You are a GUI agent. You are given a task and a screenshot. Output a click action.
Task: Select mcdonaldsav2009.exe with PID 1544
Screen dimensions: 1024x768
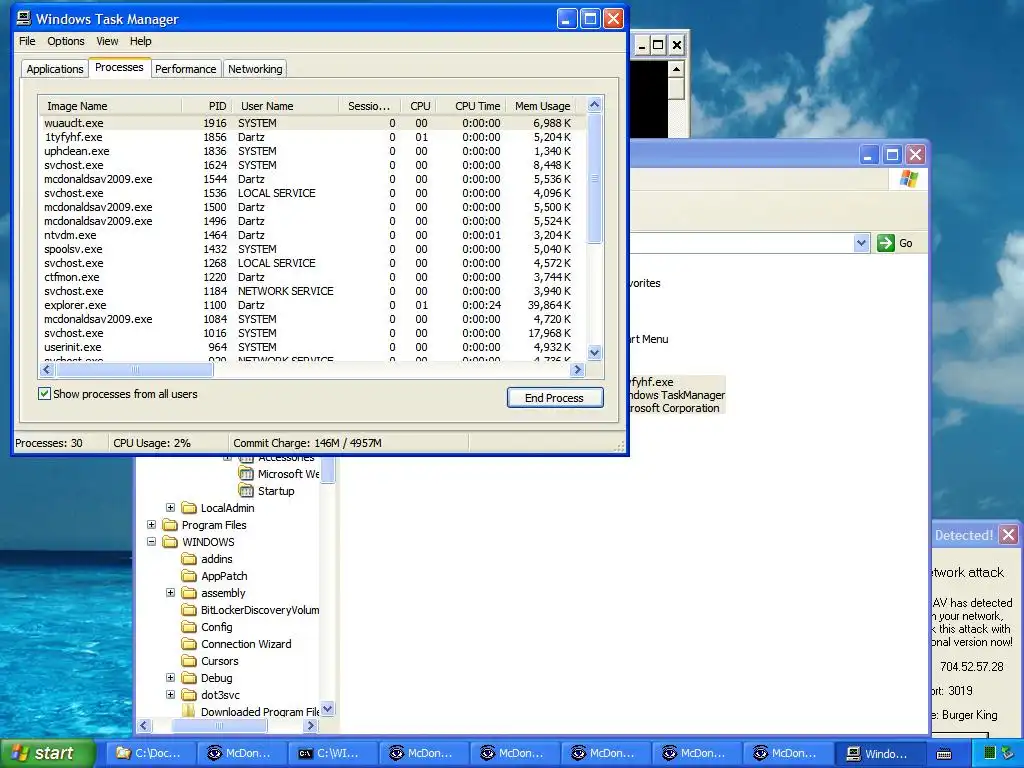pyautogui.click(x=312, y=179)
